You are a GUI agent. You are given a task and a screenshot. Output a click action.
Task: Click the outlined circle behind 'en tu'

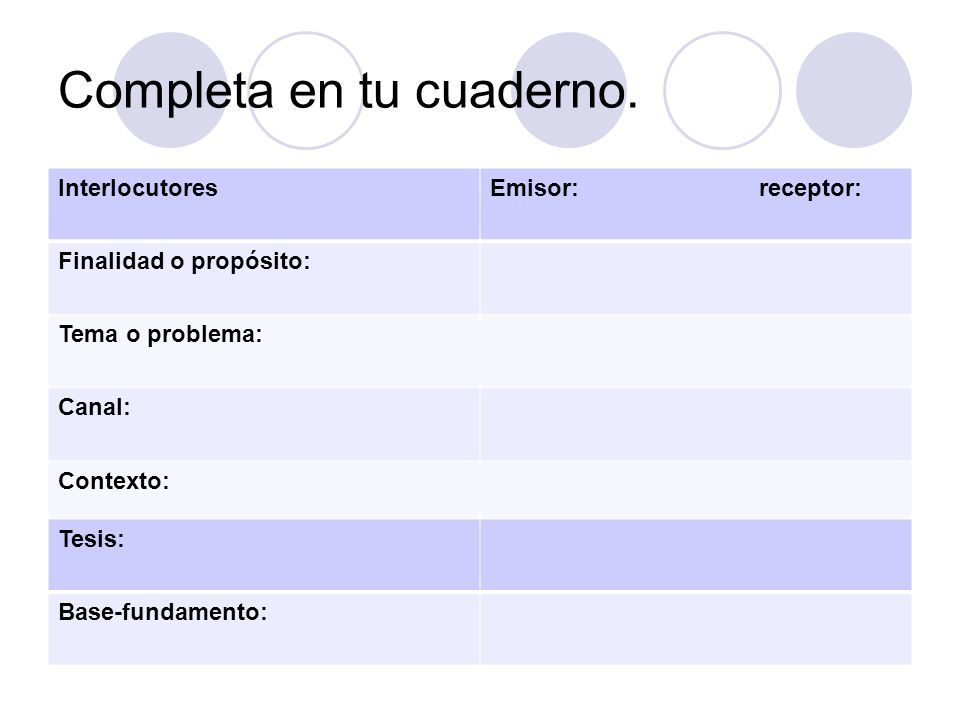306,90
